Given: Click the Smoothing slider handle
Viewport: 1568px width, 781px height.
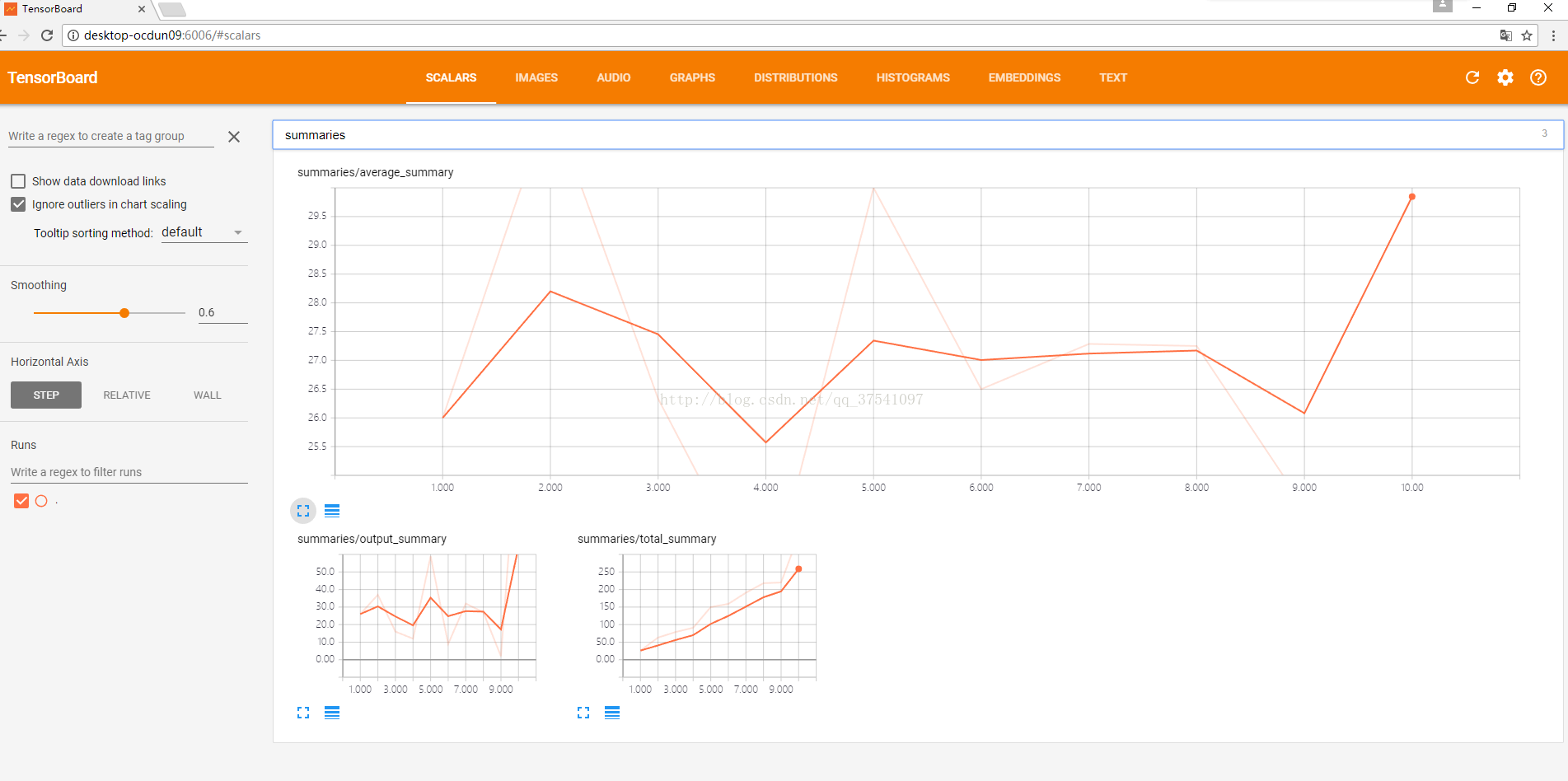Looking at the screenshot, I should (124, 313).
